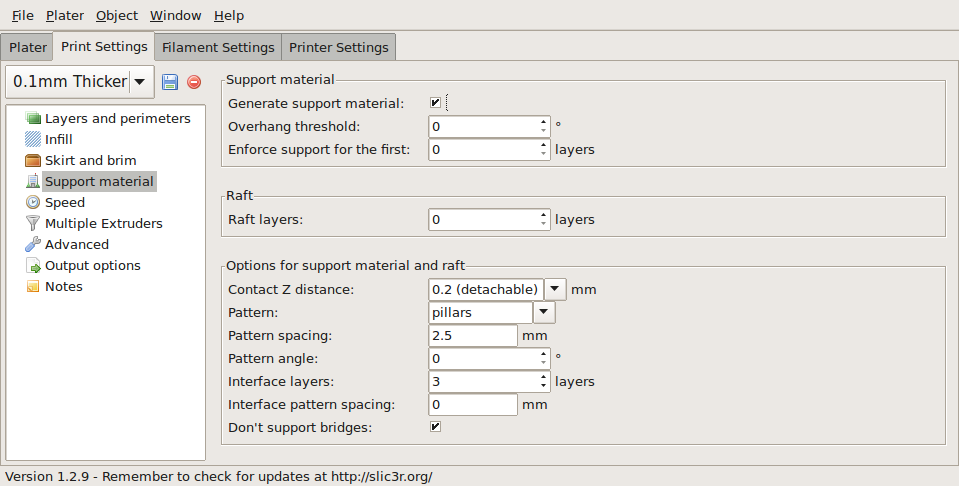Toggle Don't support bridges checkbox
959x486 pixels.
[435, 427]
